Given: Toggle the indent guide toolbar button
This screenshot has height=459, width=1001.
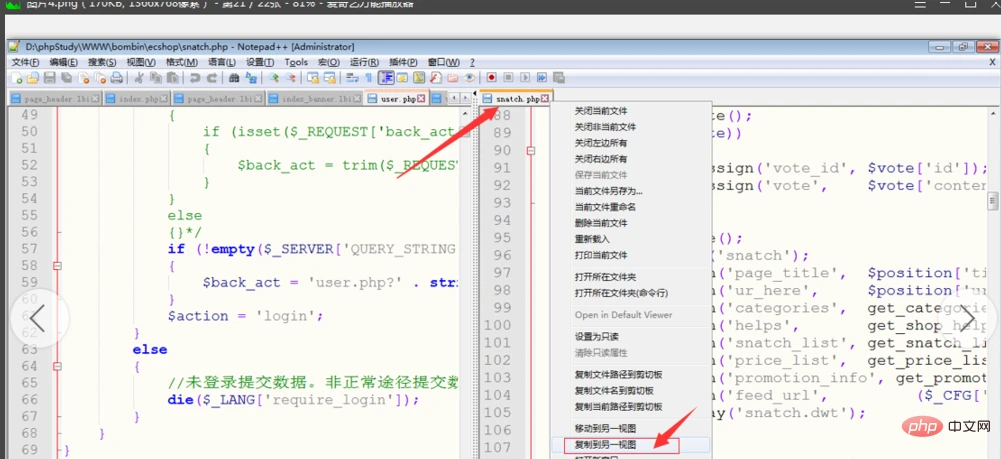Looking at the screenshot, I should 386,78.
